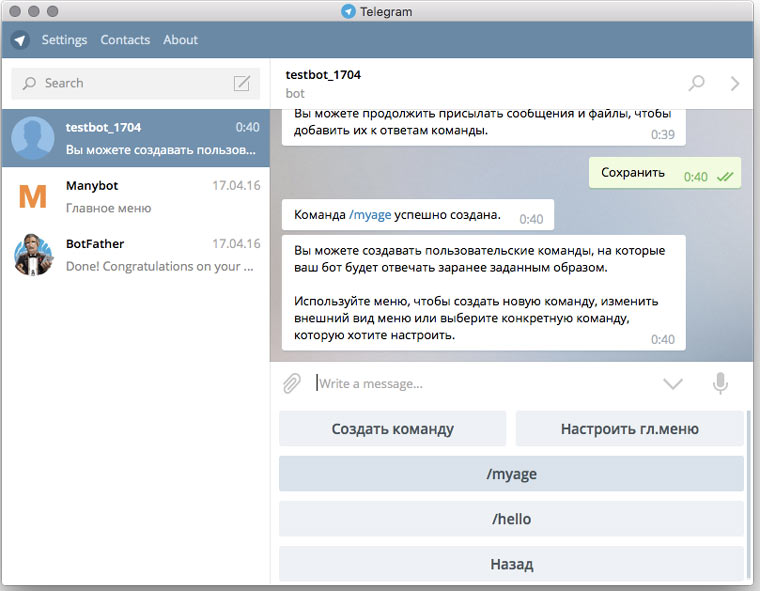This screenshot has width=760, height=591.
Task: Click the microphone voice message icon
Action: (720, 383)
